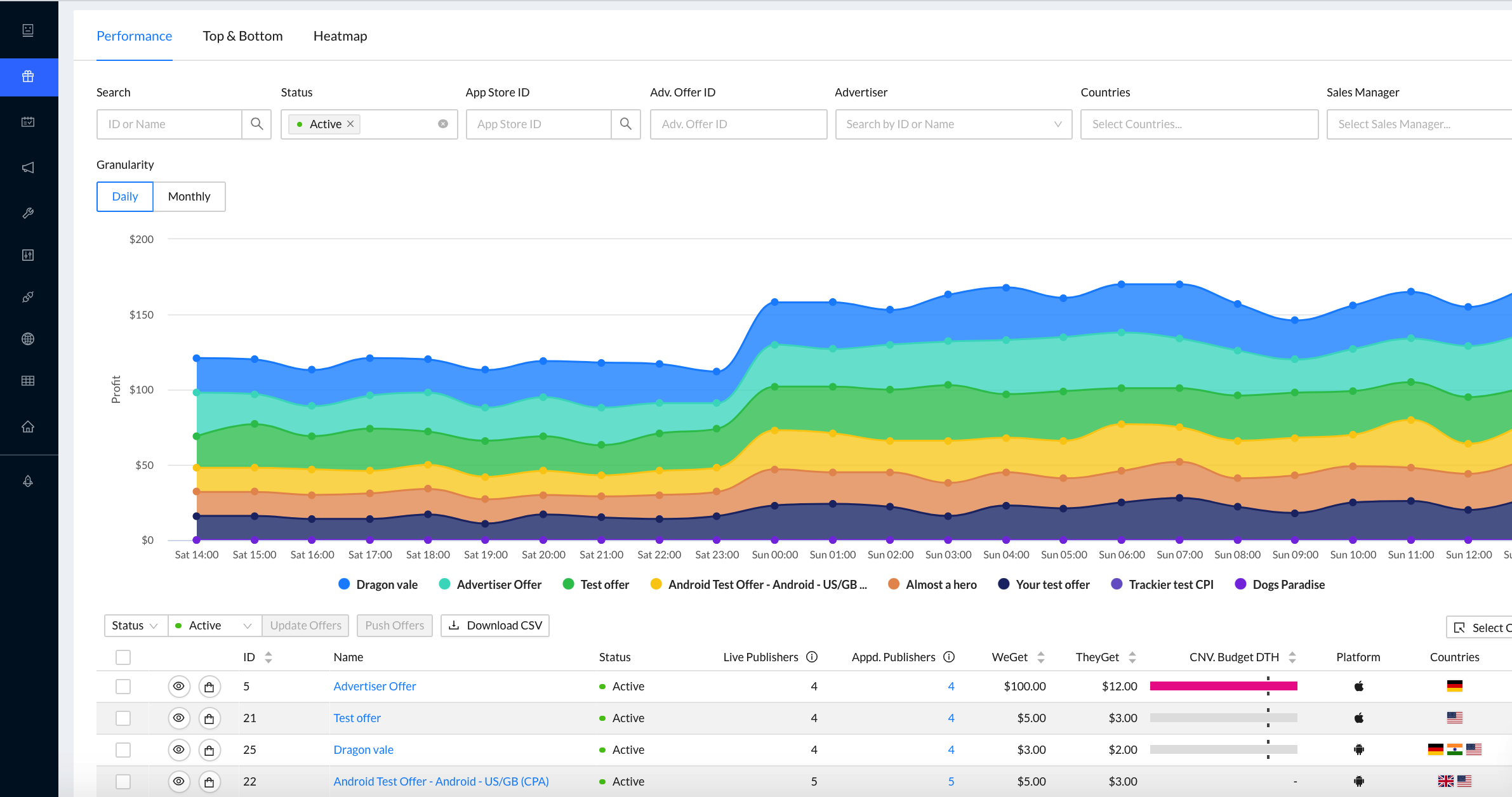Open the Countries selector dropdown
Viewport: 1512px width, 797px height.
pyautogui.click(x=1199, y=124)
